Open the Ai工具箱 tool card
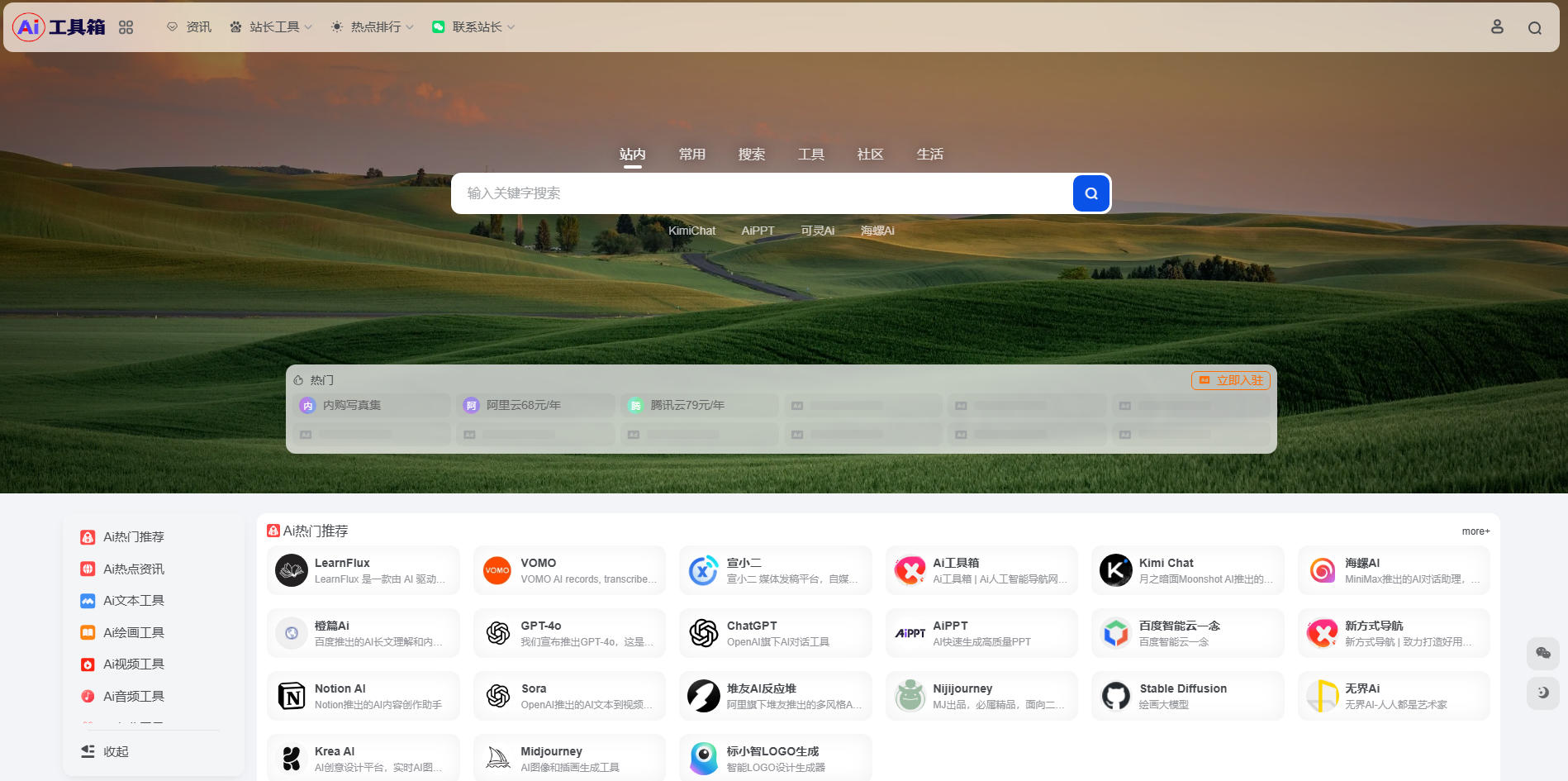Viewport: 1568px width, 781px height. tap(981, 570)
